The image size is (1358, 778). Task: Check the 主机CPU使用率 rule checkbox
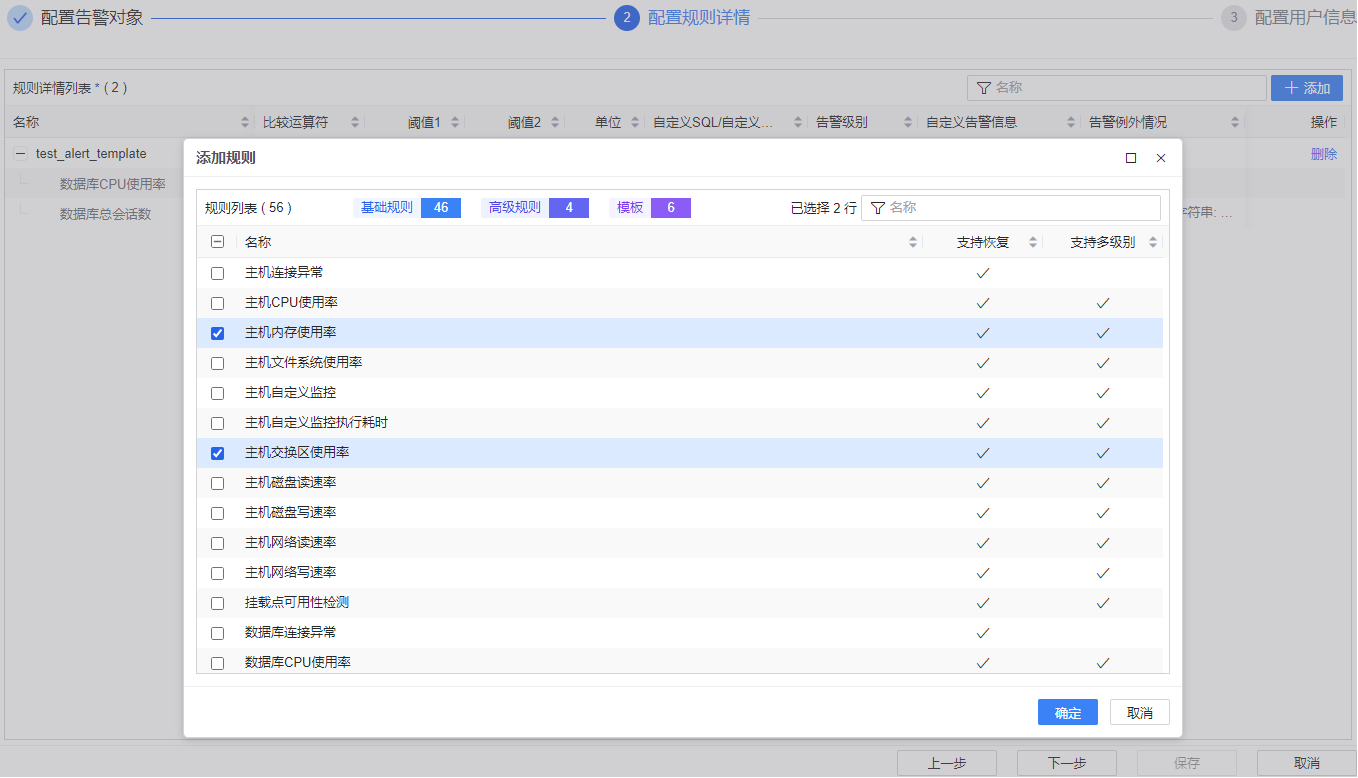(217, 303)
